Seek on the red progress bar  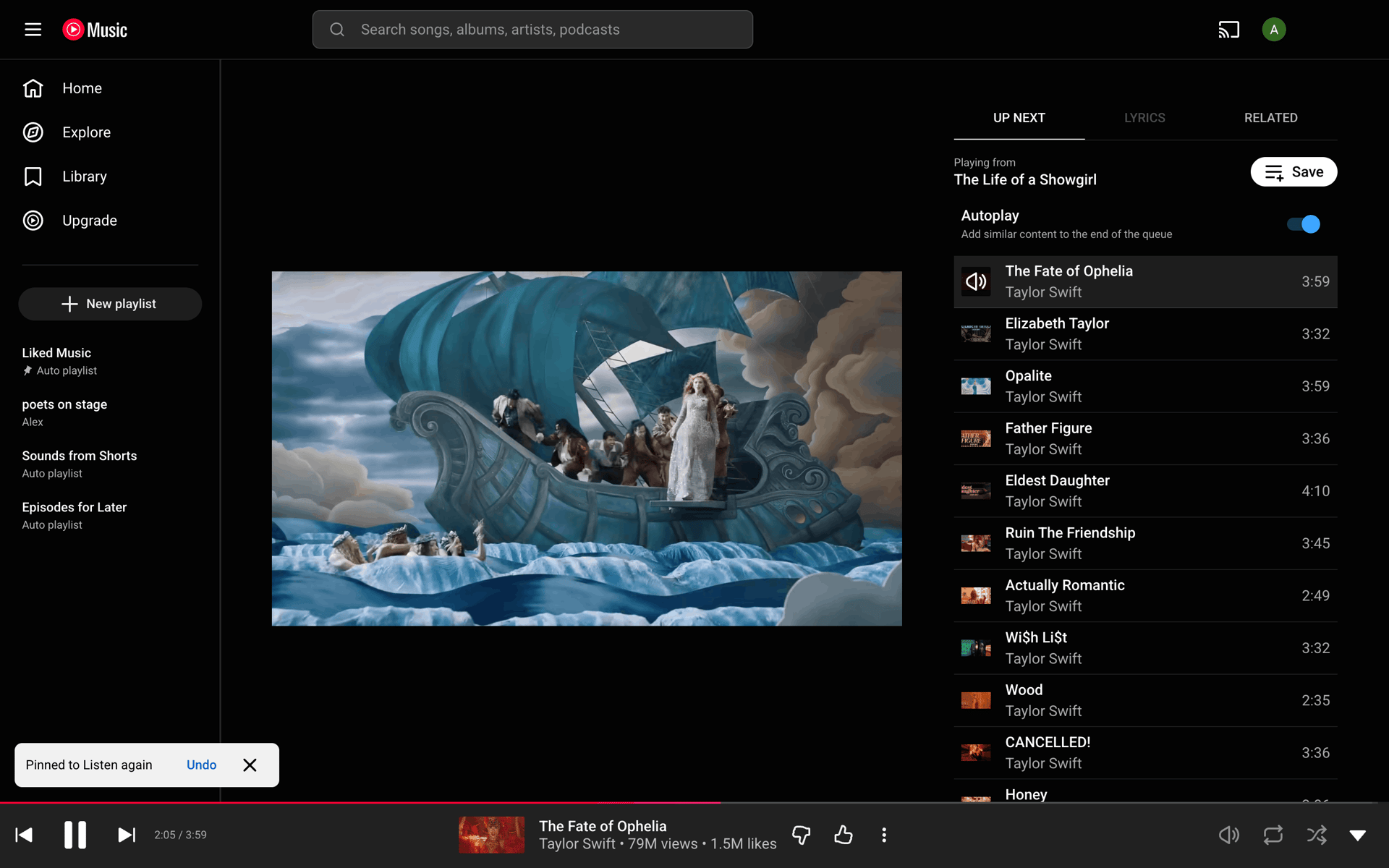[x=694, y=802]
